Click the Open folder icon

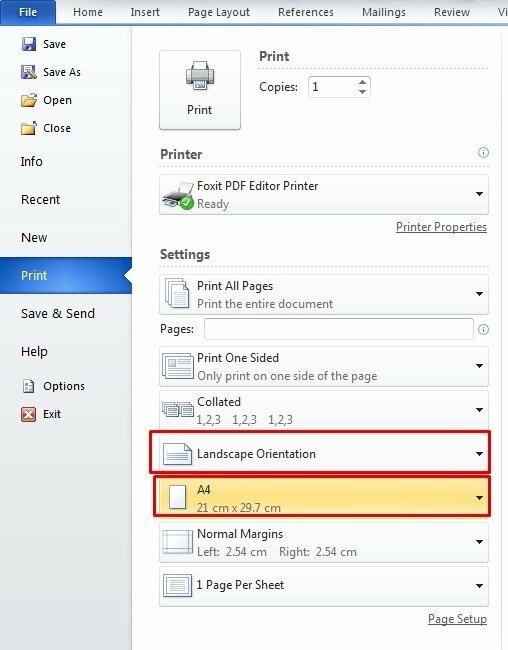tap(29, 100)
